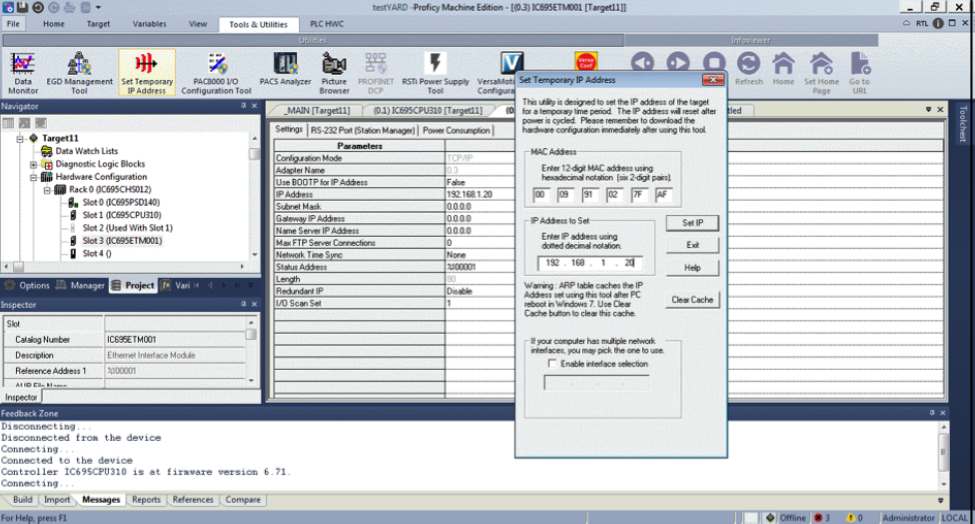Collapse the Target11 tree node
This screenshot has height=524, width=975.
(21, 139)
